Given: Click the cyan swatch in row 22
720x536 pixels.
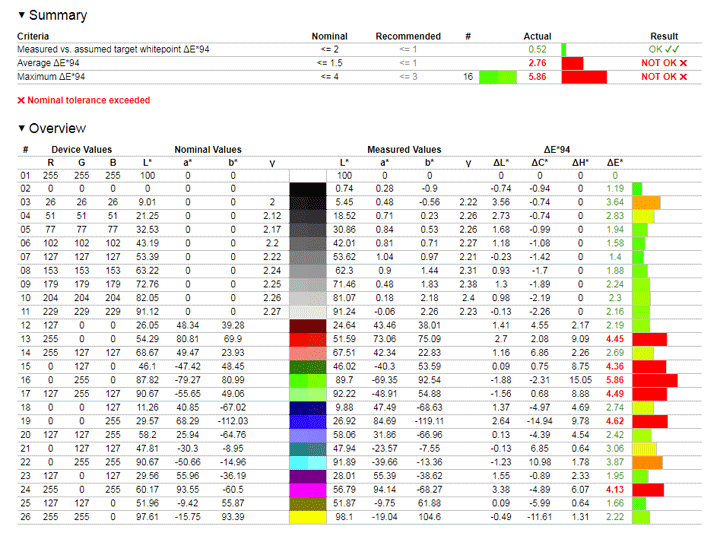Looking at the screenshot, I should [x=308, y=463].
